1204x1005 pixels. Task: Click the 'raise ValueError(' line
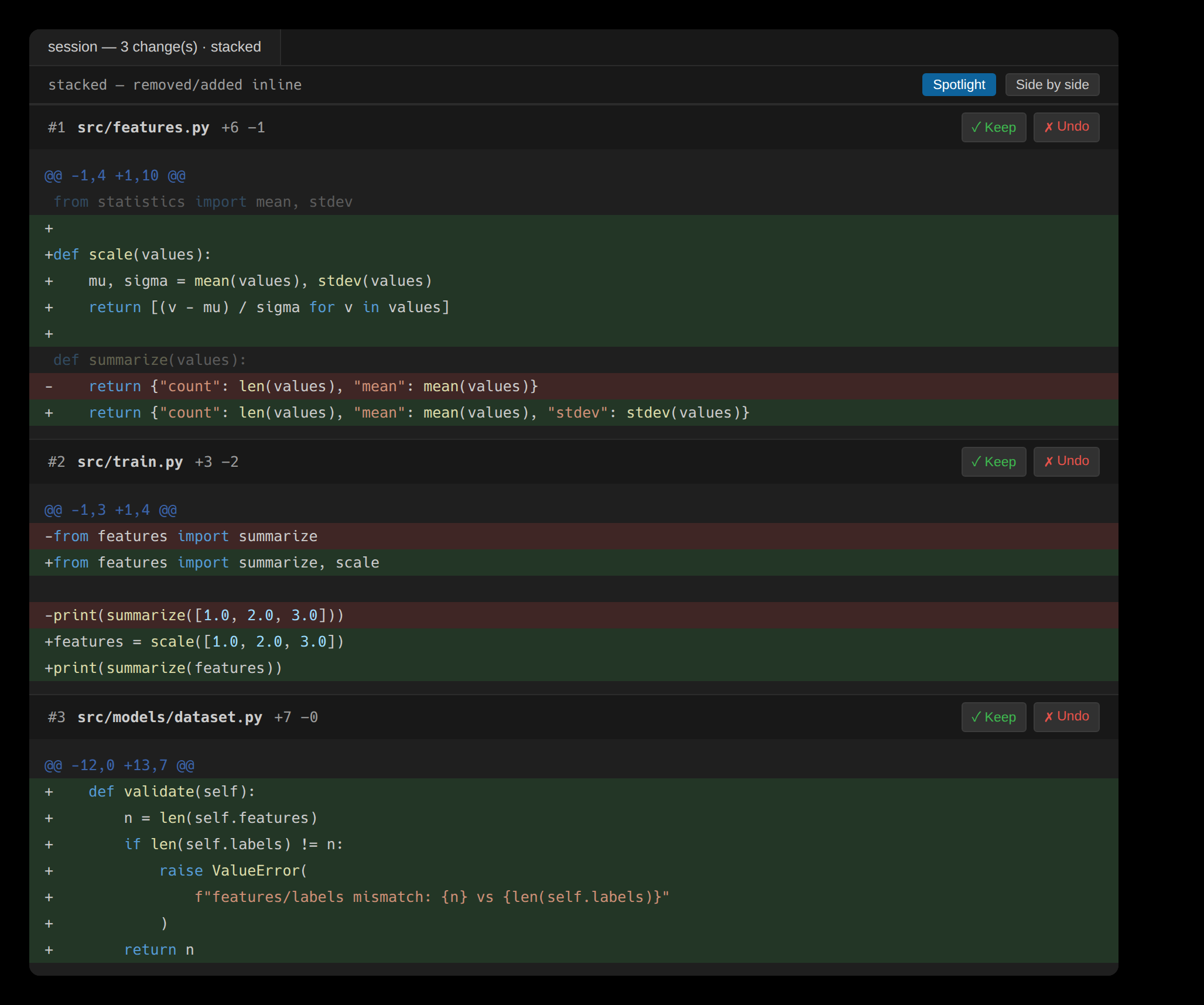tap(574, 871)
